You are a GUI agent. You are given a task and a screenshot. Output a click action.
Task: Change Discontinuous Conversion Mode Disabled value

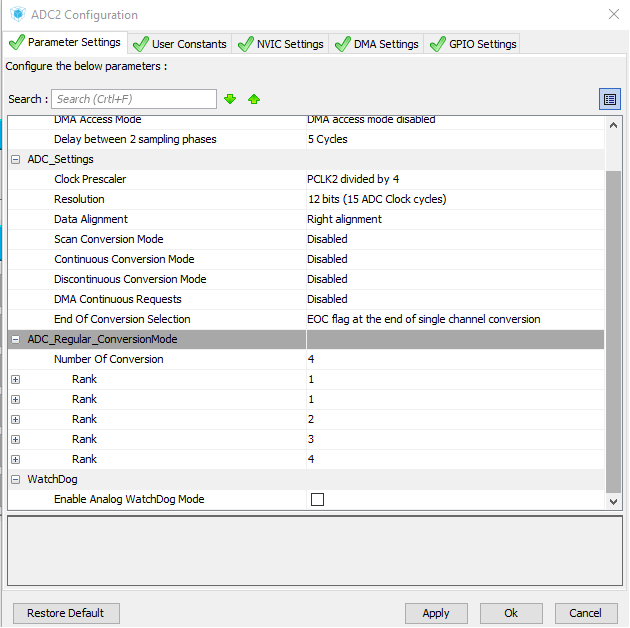pos(327,279)
